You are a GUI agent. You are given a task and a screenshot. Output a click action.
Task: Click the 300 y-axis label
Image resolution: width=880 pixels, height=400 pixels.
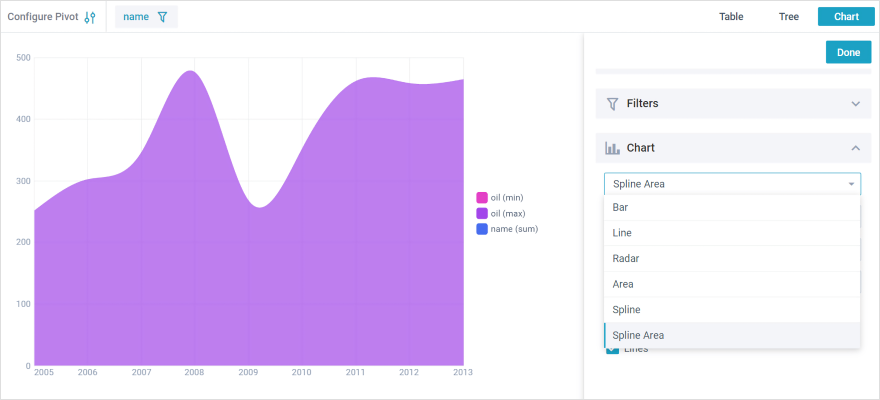24,181
